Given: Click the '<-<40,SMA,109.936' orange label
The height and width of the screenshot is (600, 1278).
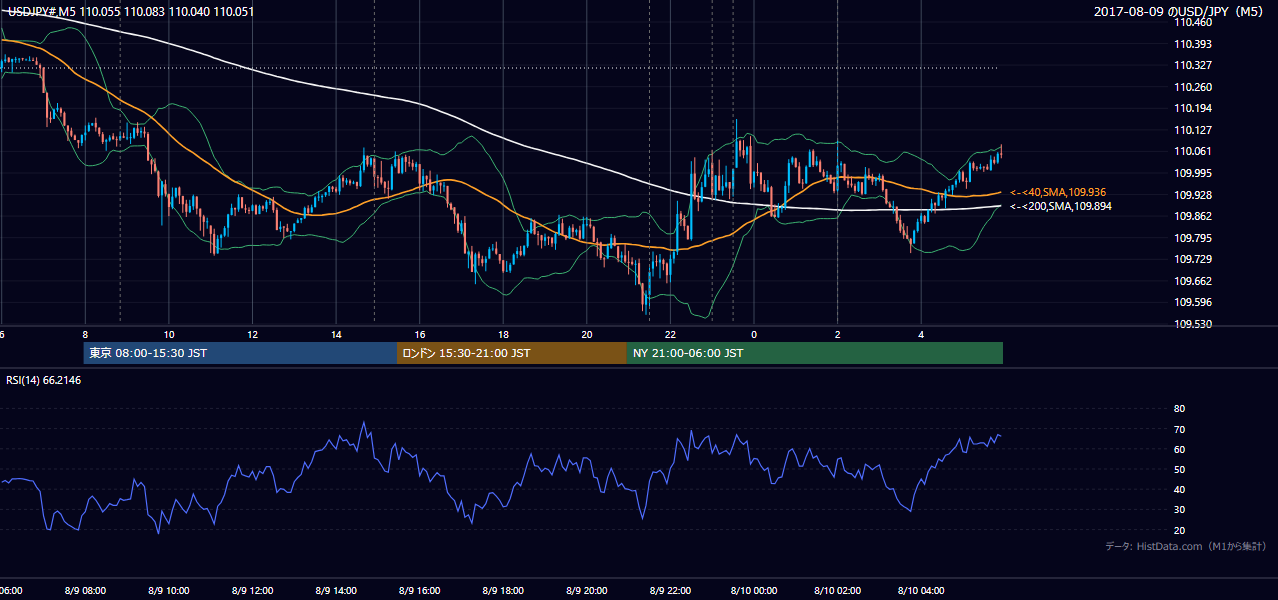Looking at the screenshot, I should tap(1058, 192).
